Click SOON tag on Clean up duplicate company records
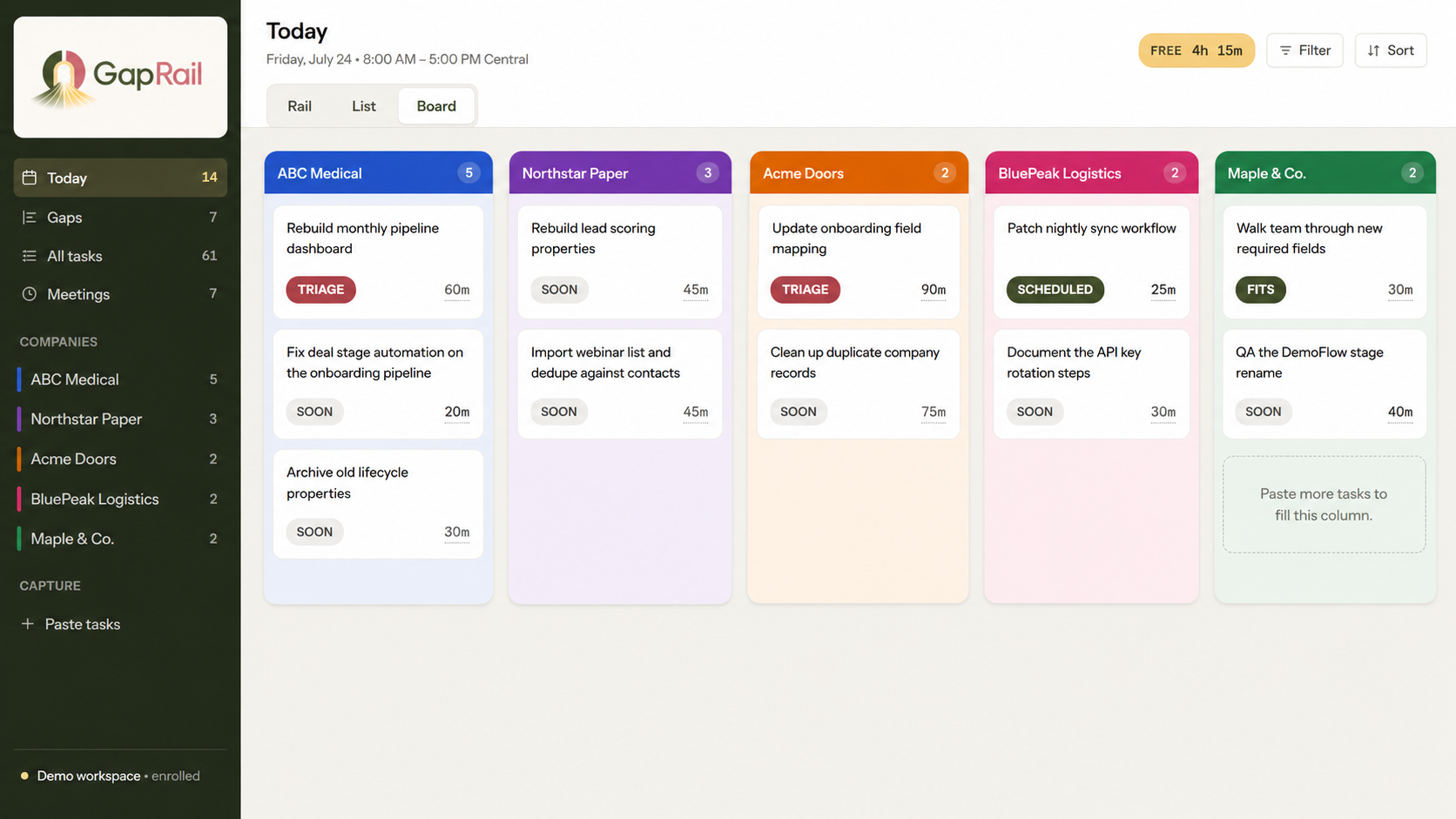Viewport: 1456px width, 819px height. pyautogui.click(x=798, y=412)
